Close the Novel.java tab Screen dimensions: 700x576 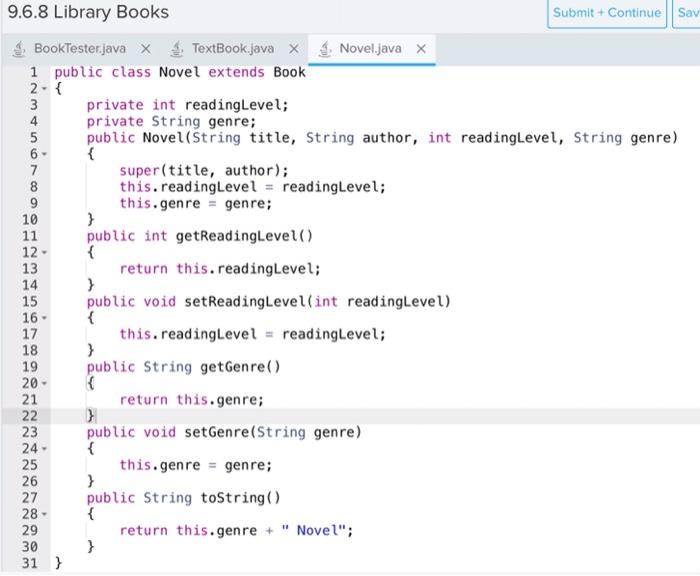(x=421, y=49)
